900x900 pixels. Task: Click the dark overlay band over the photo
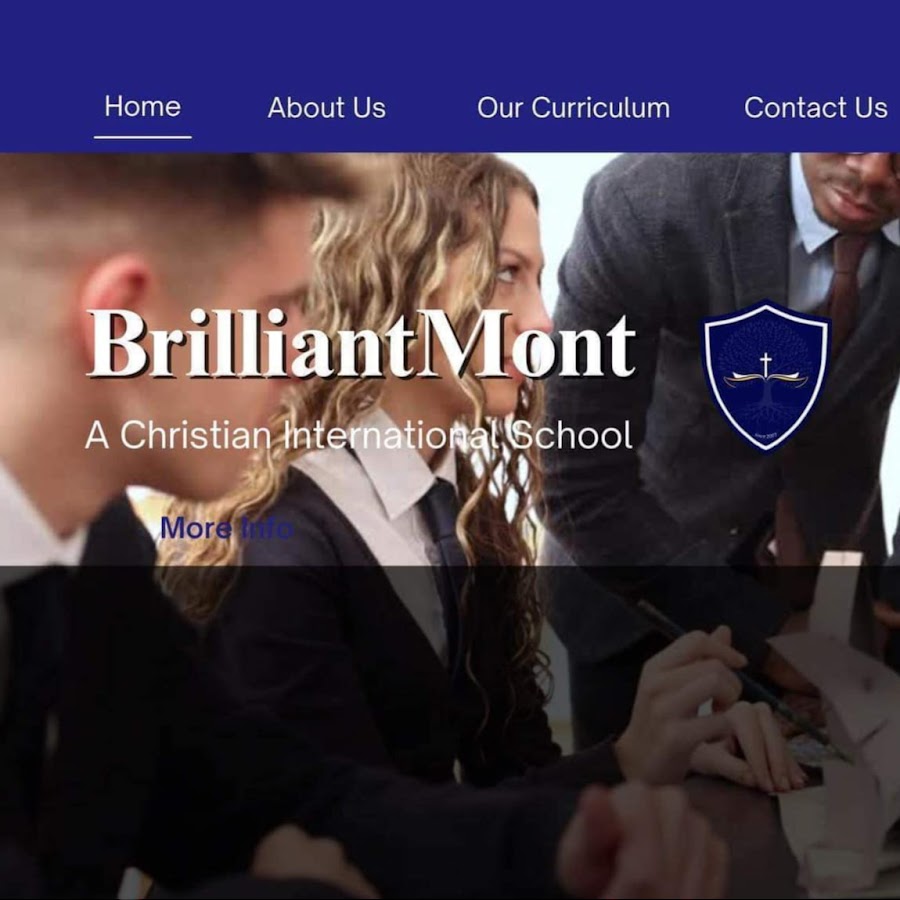tap(450, 732)
